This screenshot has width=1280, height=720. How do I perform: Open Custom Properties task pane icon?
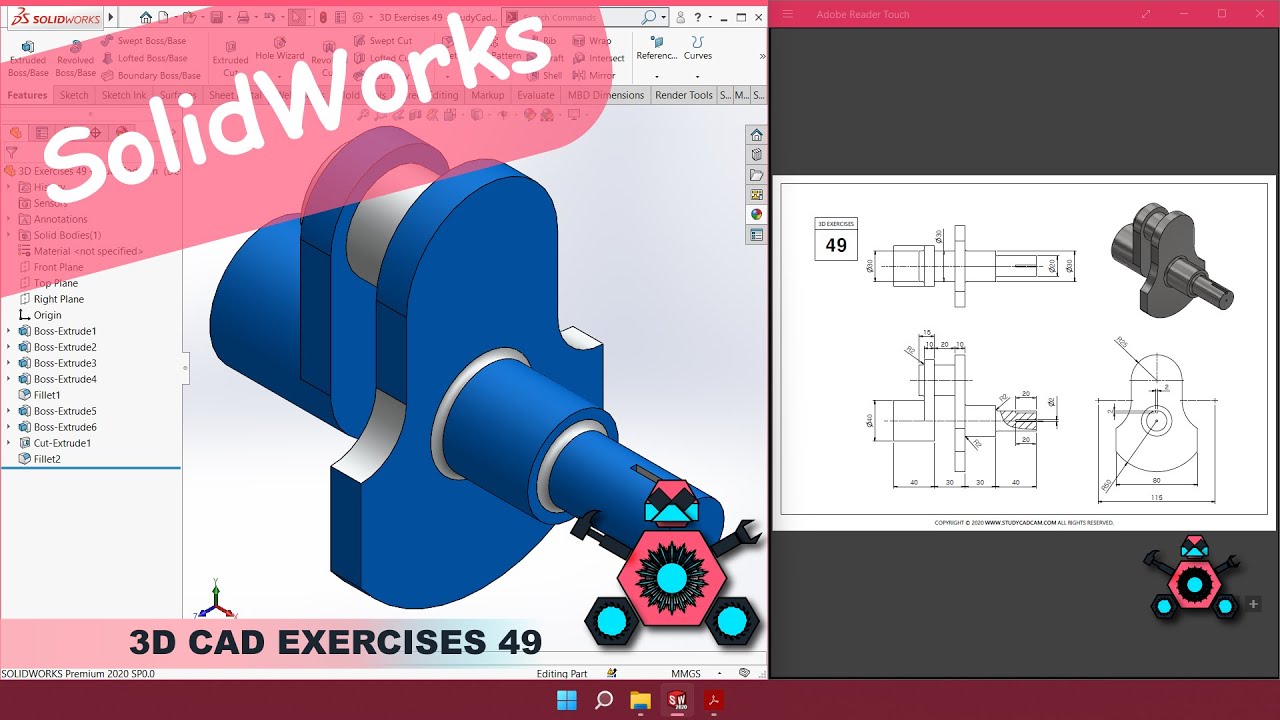point(756,235)
